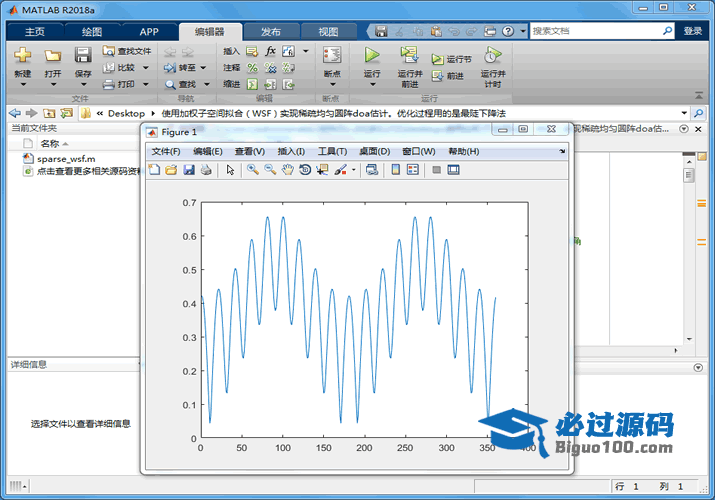Open the address bar path dropdown arrow
Image resolution: width=715 pixels, height=500 pixels.
(x=684, y=113)
